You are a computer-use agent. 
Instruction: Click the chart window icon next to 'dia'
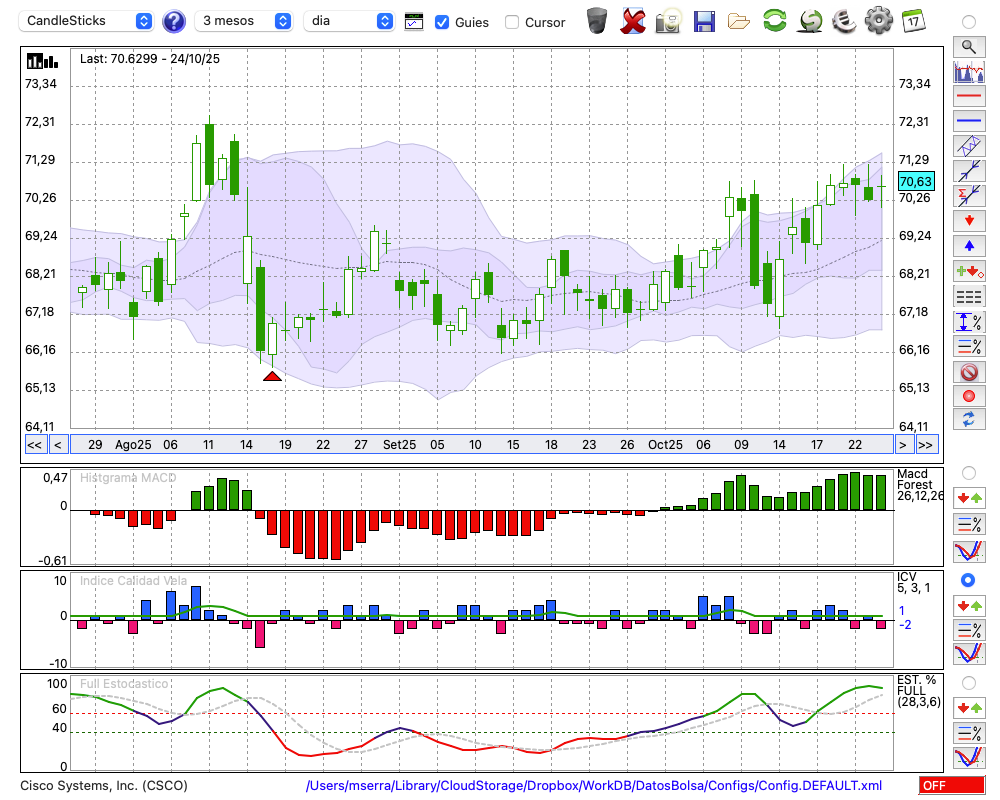(x=414, y=22)
